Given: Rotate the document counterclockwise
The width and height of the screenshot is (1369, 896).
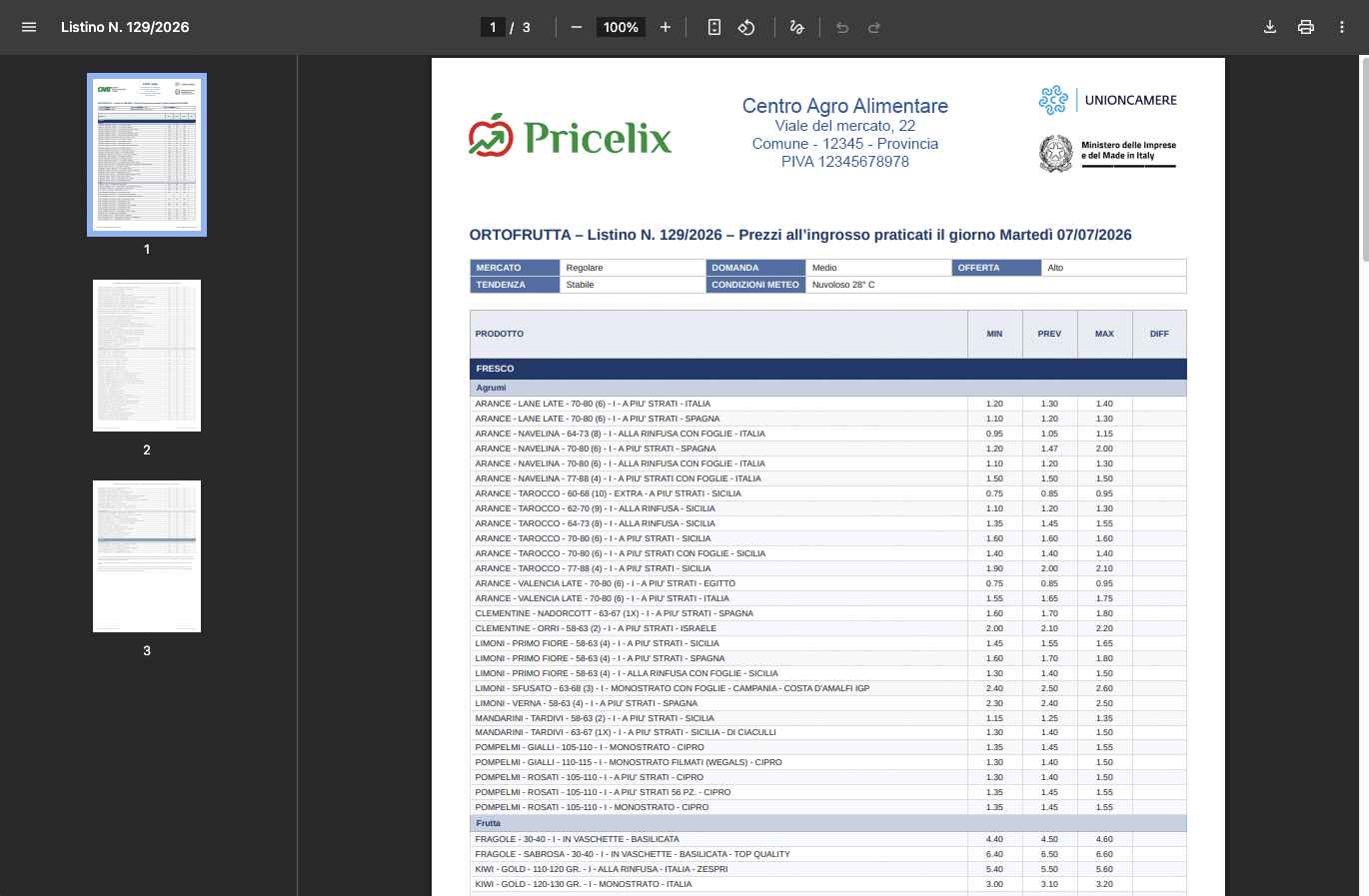Looking at the screenshot, I should click(x=746, y=27).
